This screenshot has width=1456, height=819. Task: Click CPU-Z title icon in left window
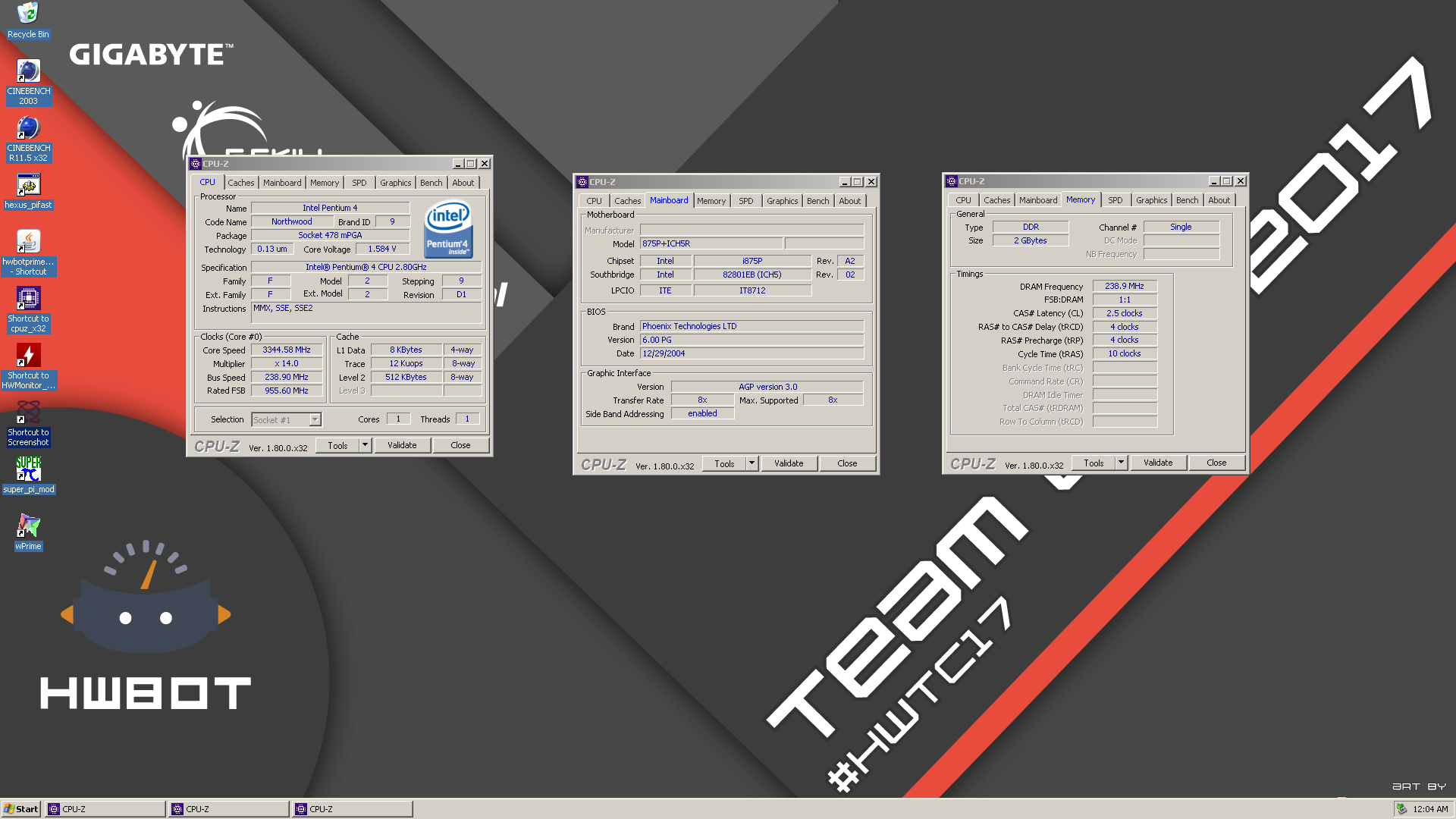pyautogui.click(x=196, y=164)
